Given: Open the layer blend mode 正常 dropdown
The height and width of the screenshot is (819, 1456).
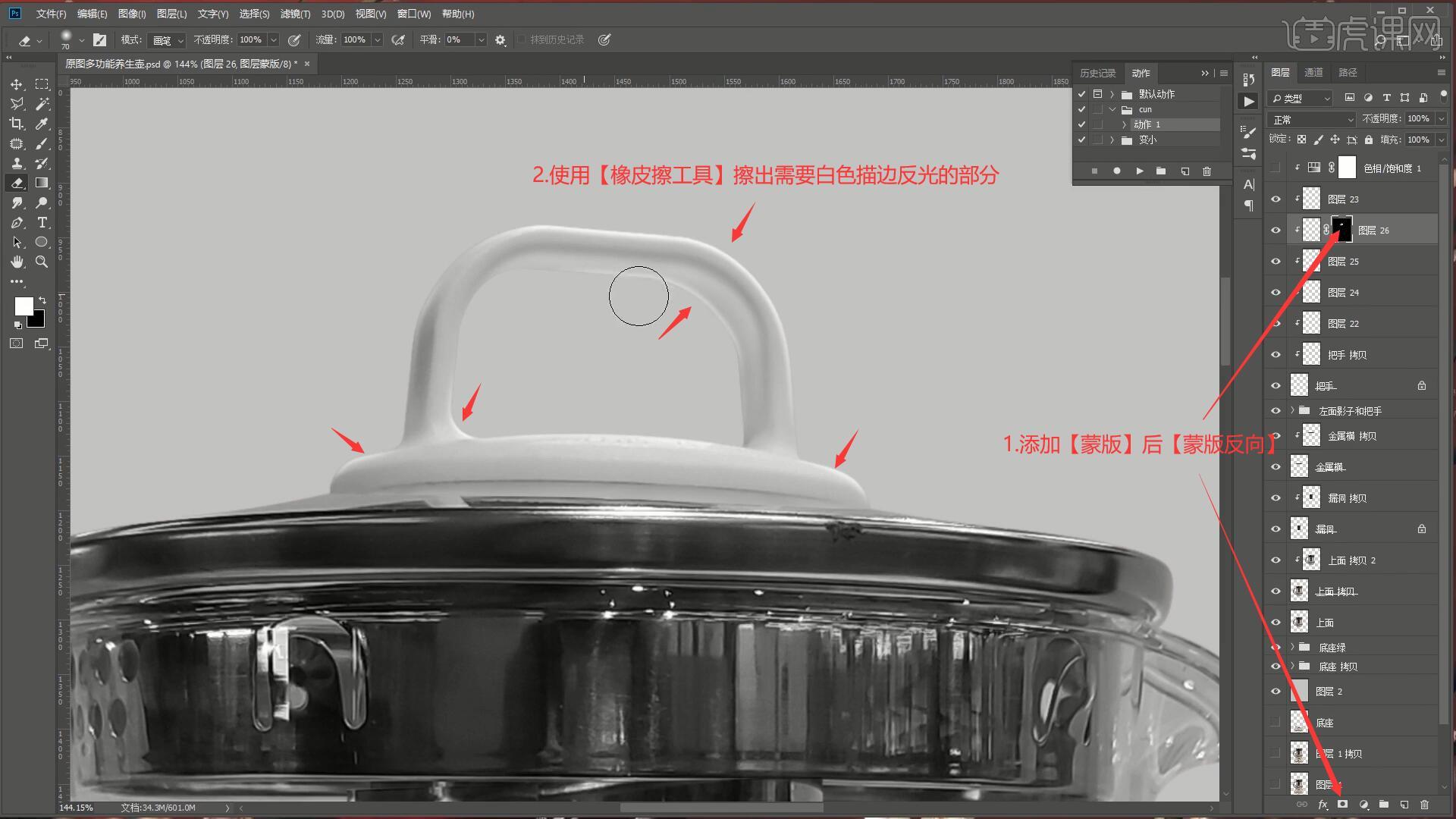Looking at the screenshot, I should (x=1311, y=120).
